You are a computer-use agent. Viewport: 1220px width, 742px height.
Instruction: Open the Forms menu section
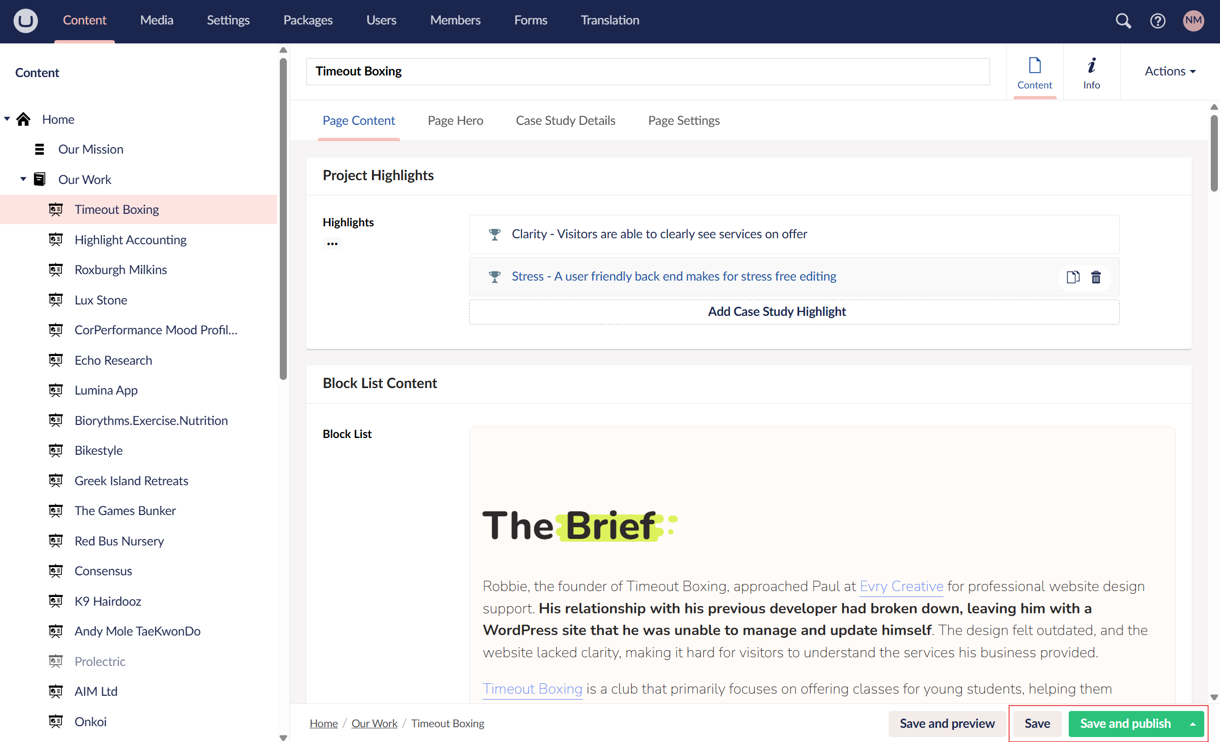tap(531, 20)
